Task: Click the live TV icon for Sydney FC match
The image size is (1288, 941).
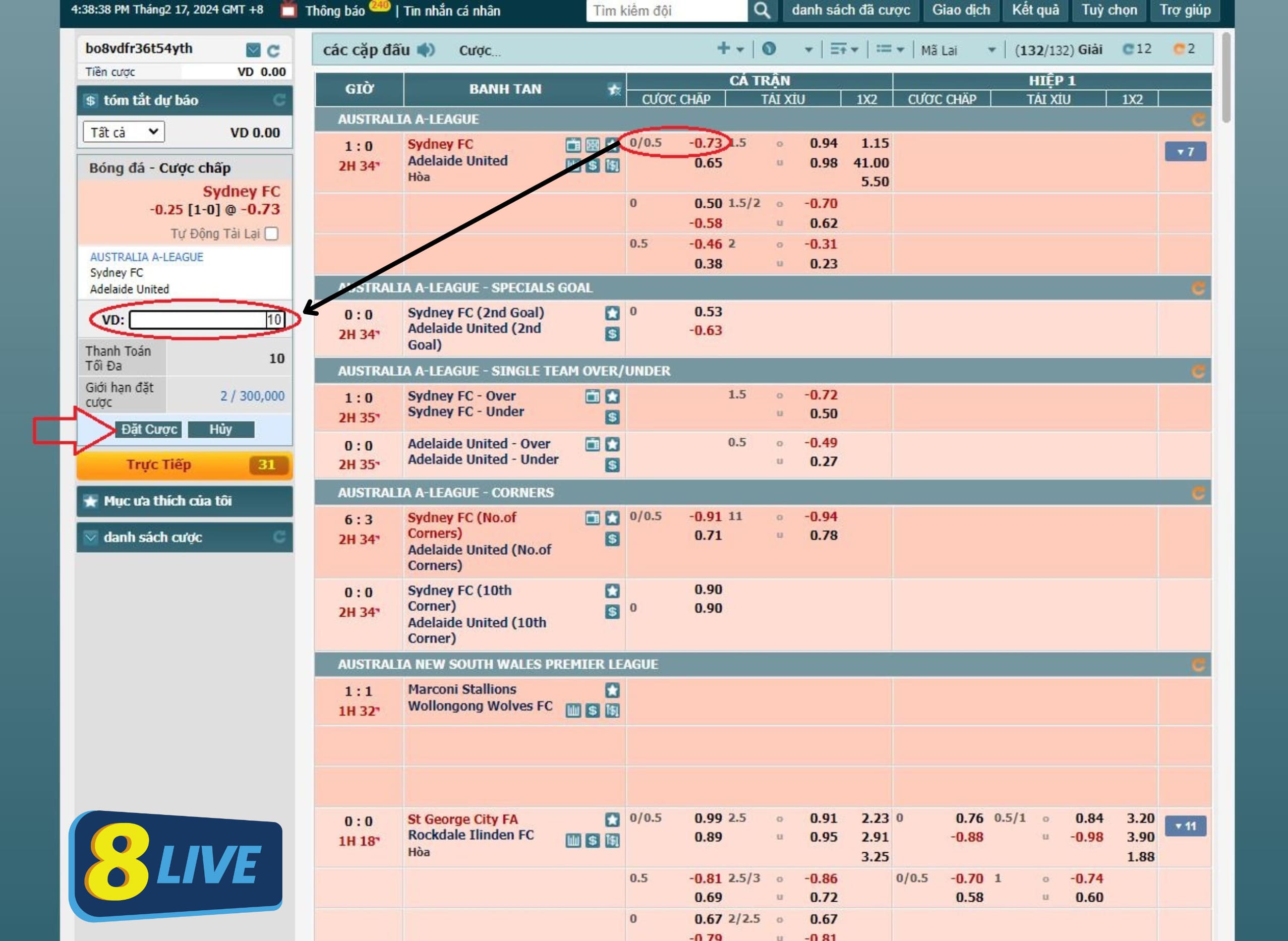Action: coord(573,145)
